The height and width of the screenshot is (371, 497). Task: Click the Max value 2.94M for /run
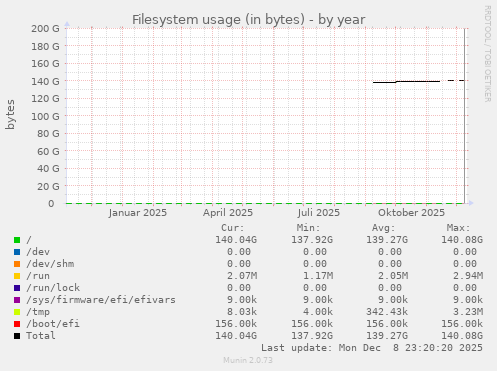[468, 276]
